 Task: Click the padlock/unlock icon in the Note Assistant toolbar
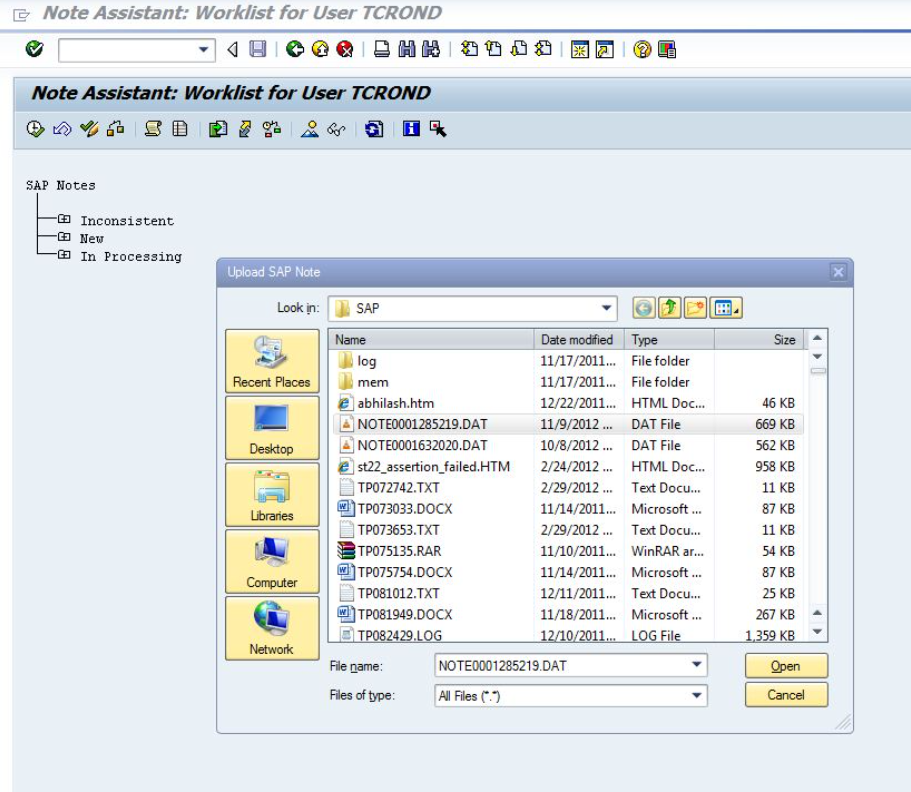[115, 128]
